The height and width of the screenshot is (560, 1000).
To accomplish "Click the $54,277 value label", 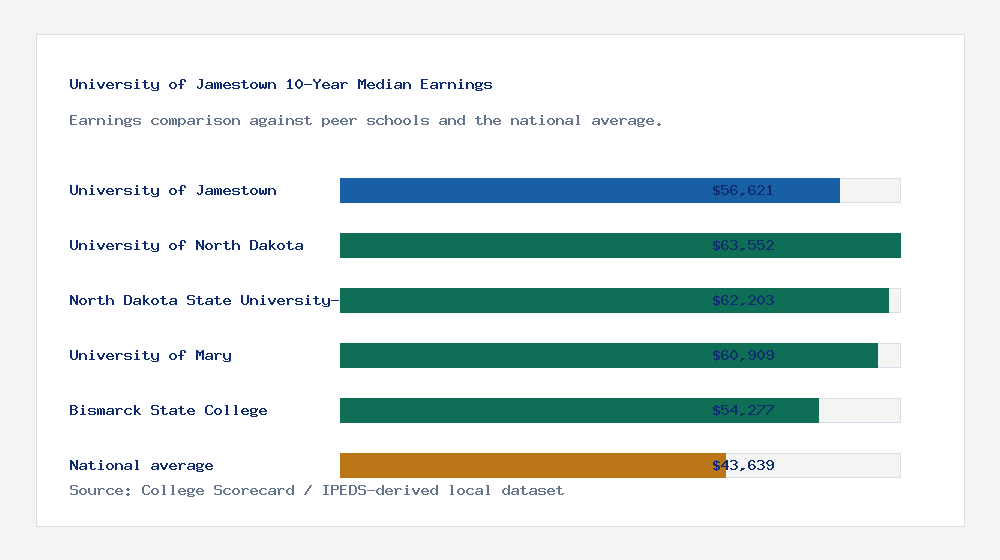I will click(743, 410).
